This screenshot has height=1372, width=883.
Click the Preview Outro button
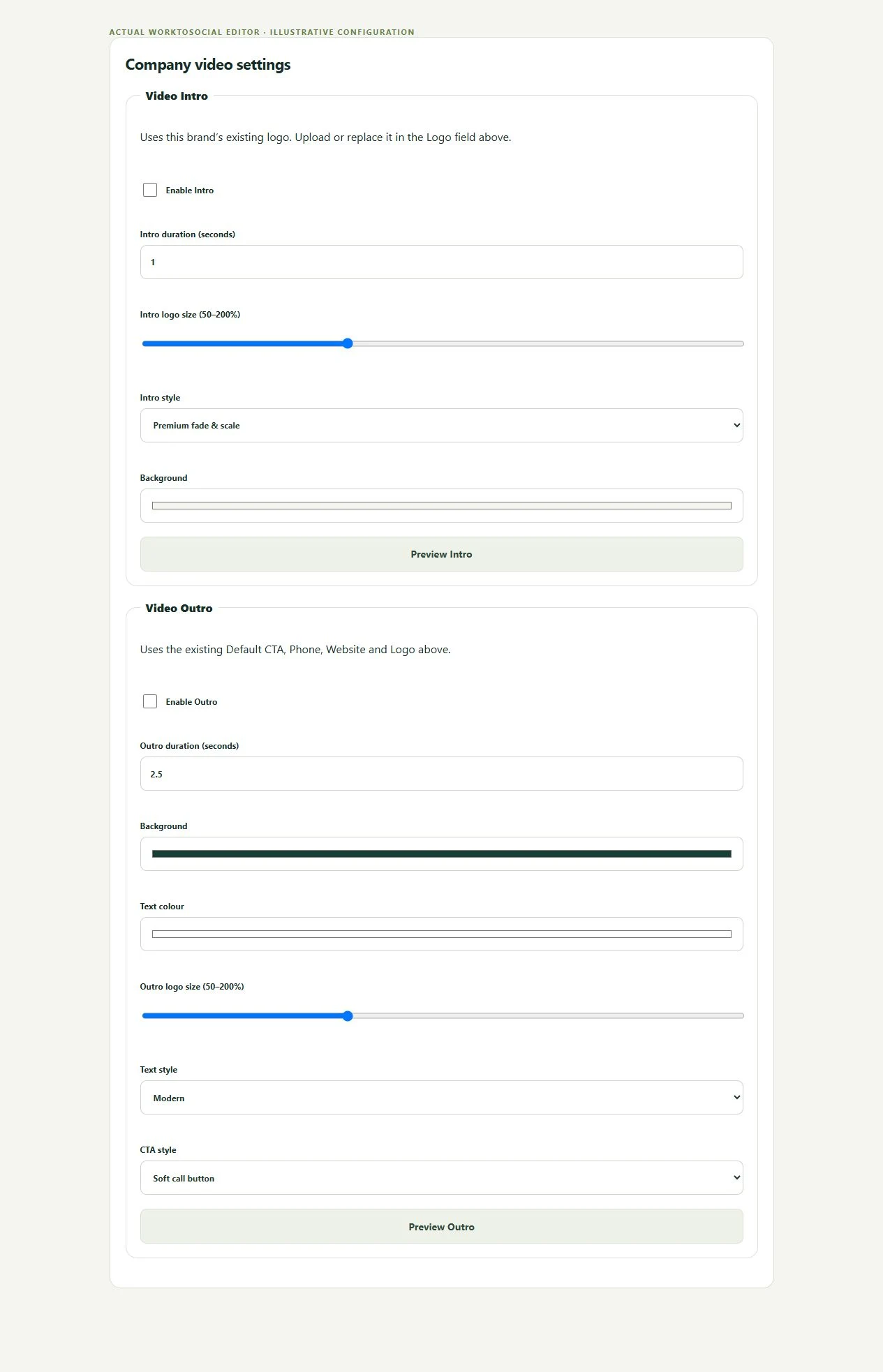(441, 1226)
